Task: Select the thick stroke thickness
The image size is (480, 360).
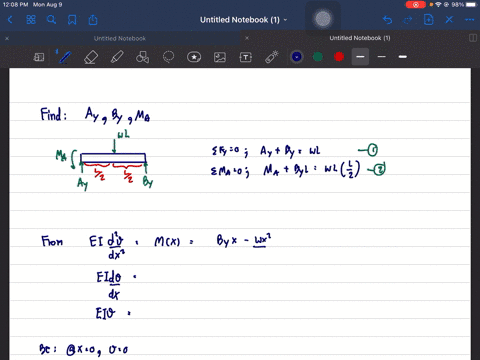Action: pos(403,57)
